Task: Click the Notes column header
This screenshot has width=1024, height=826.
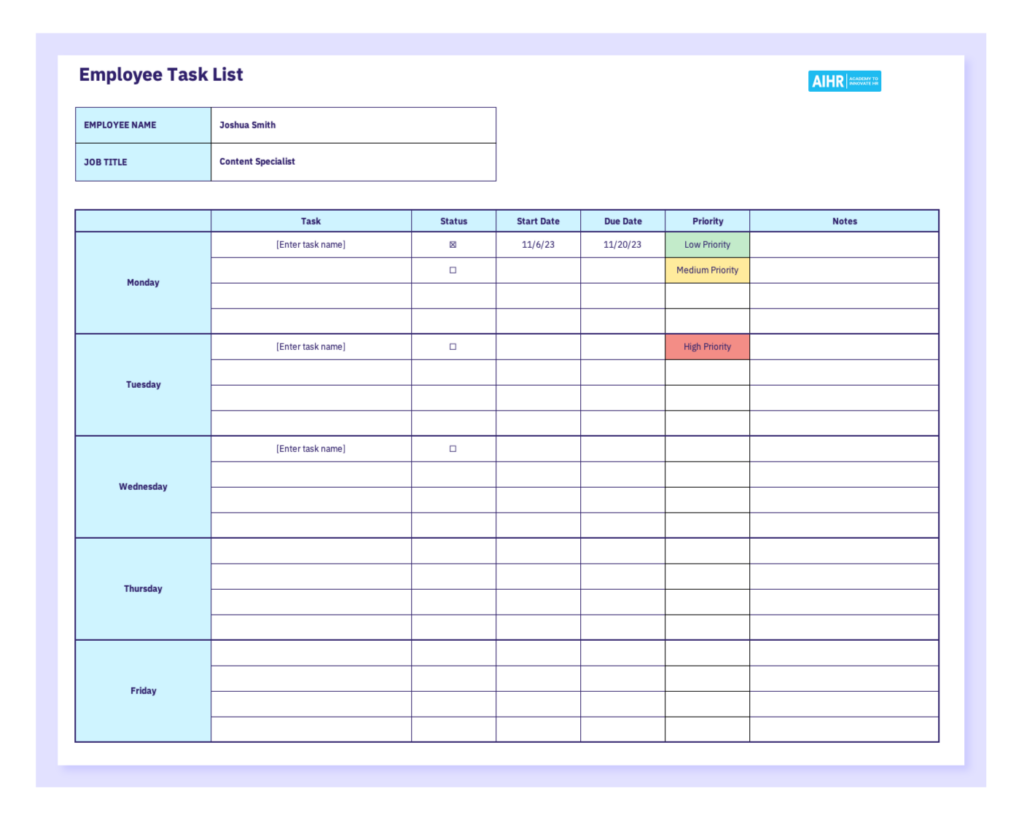Action: click(844, 220)
